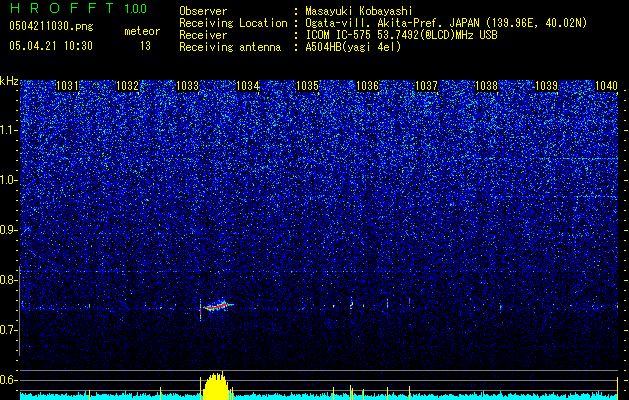Click the A504HB(yagi 4el) antenna text
Screen dimensions: 629x400
tap(353, 47)
